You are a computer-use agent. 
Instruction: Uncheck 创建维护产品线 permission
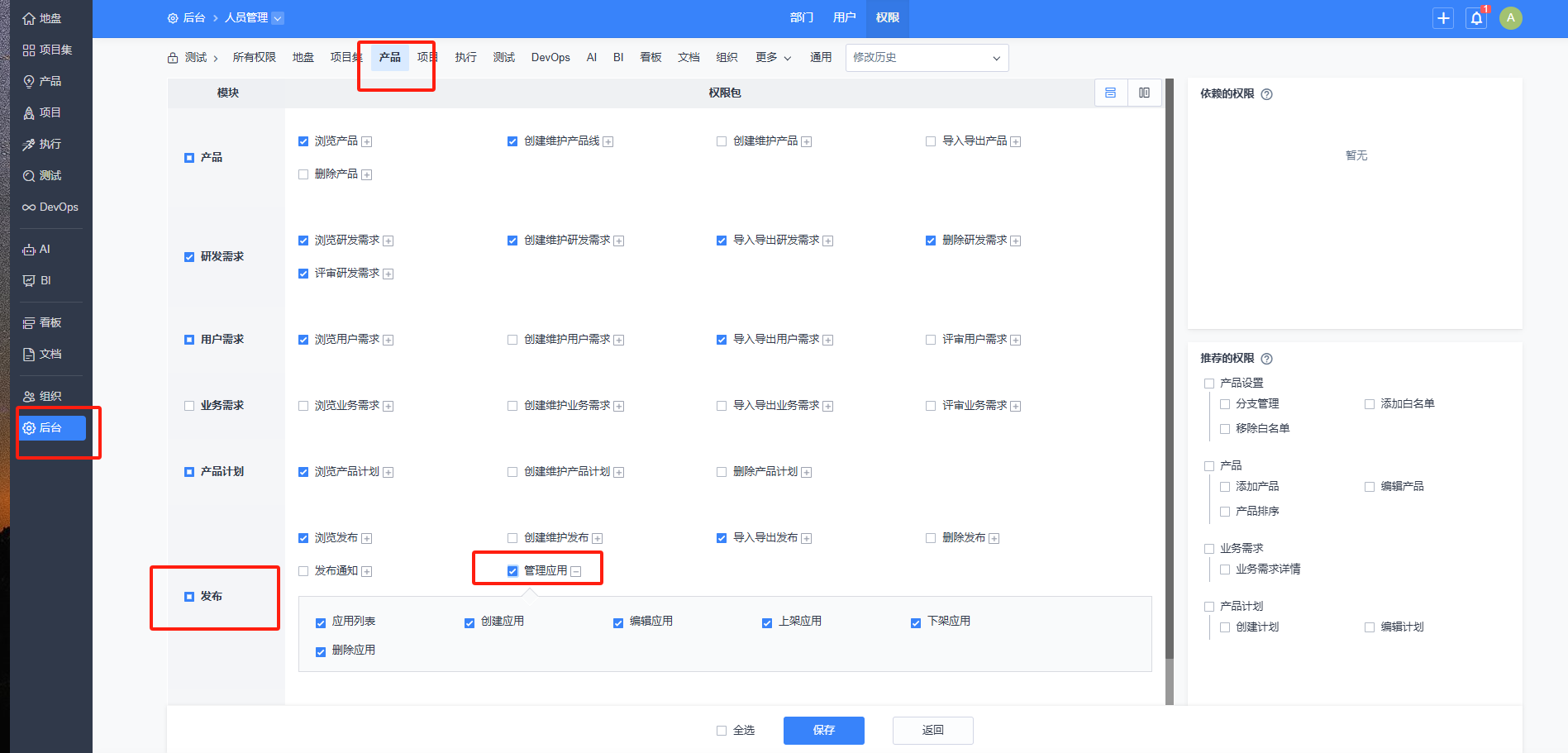tap(512, 141)
